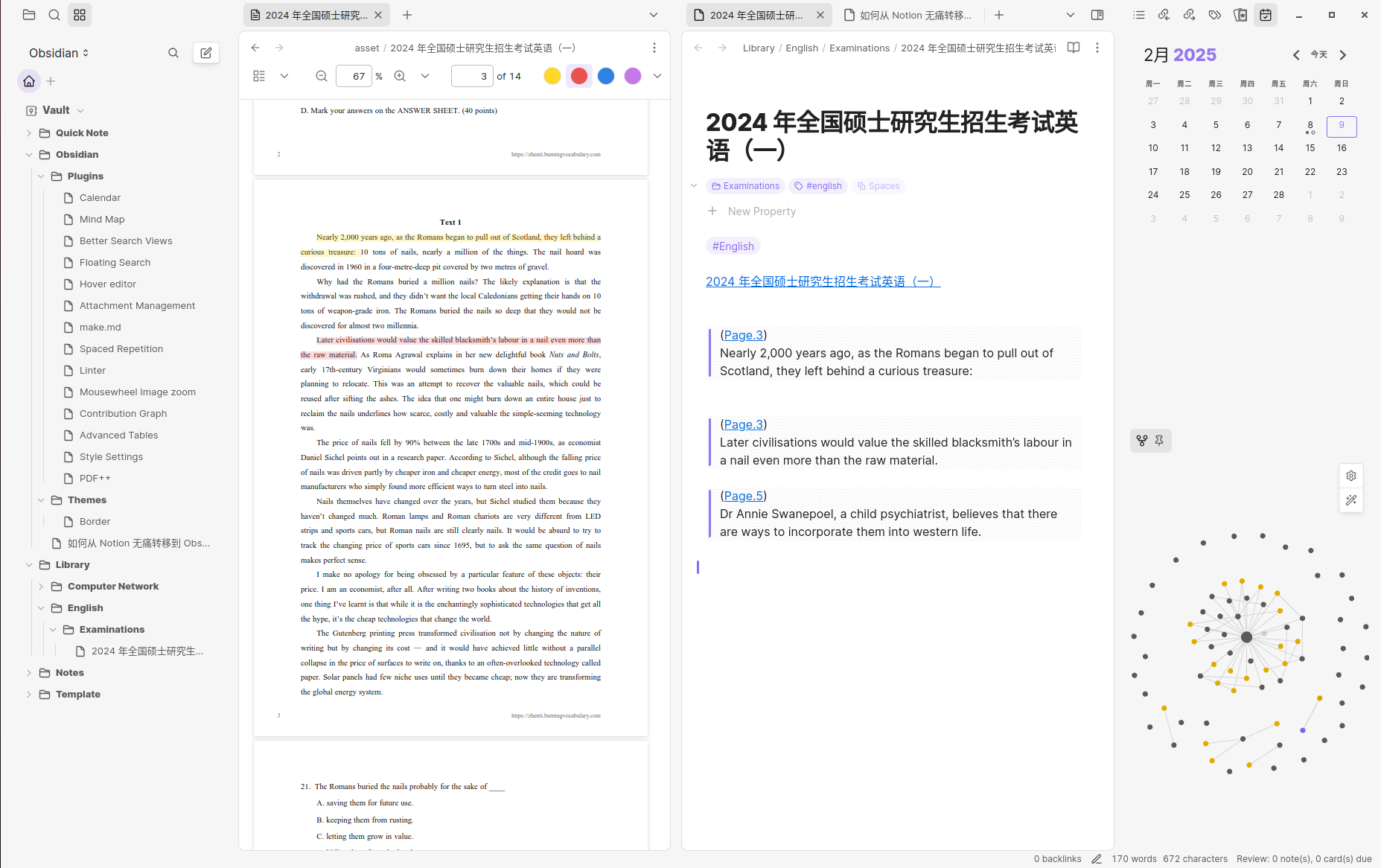
Task: Open graph settings gear icon
Action: click(1351, 476)
